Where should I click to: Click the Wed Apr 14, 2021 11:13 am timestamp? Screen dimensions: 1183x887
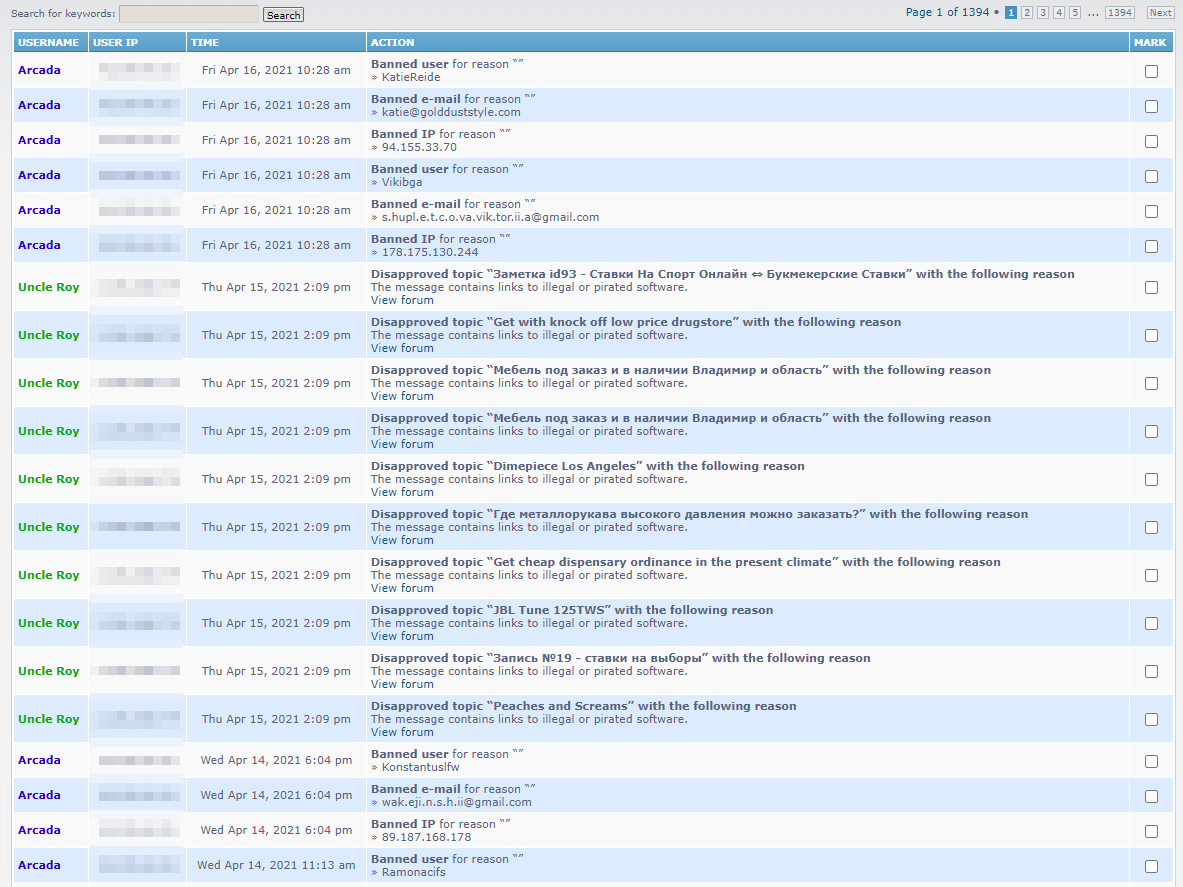click(x=276, y=865)
